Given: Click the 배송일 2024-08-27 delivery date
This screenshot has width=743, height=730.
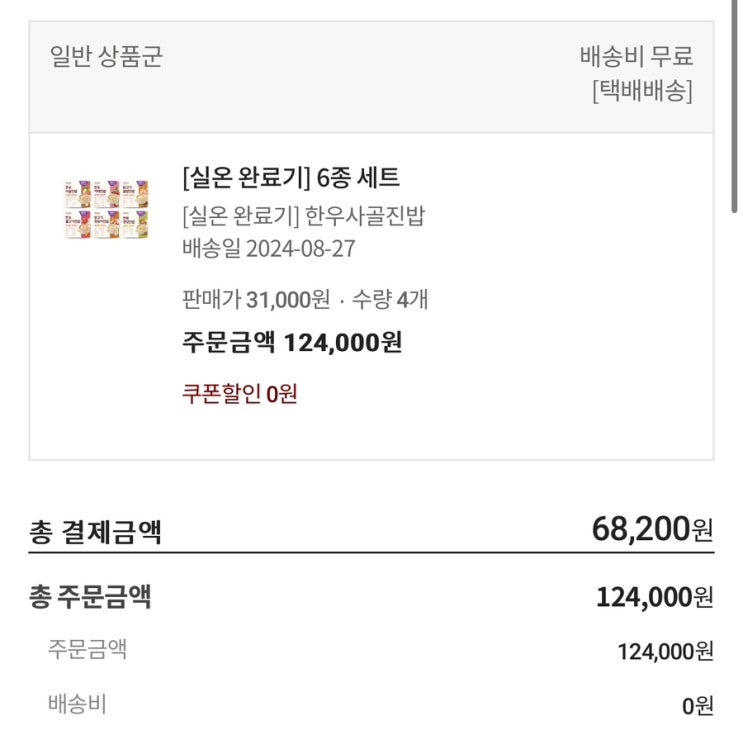Looking at the screenshot, I should pyautogui.click(x=269, y=248).
